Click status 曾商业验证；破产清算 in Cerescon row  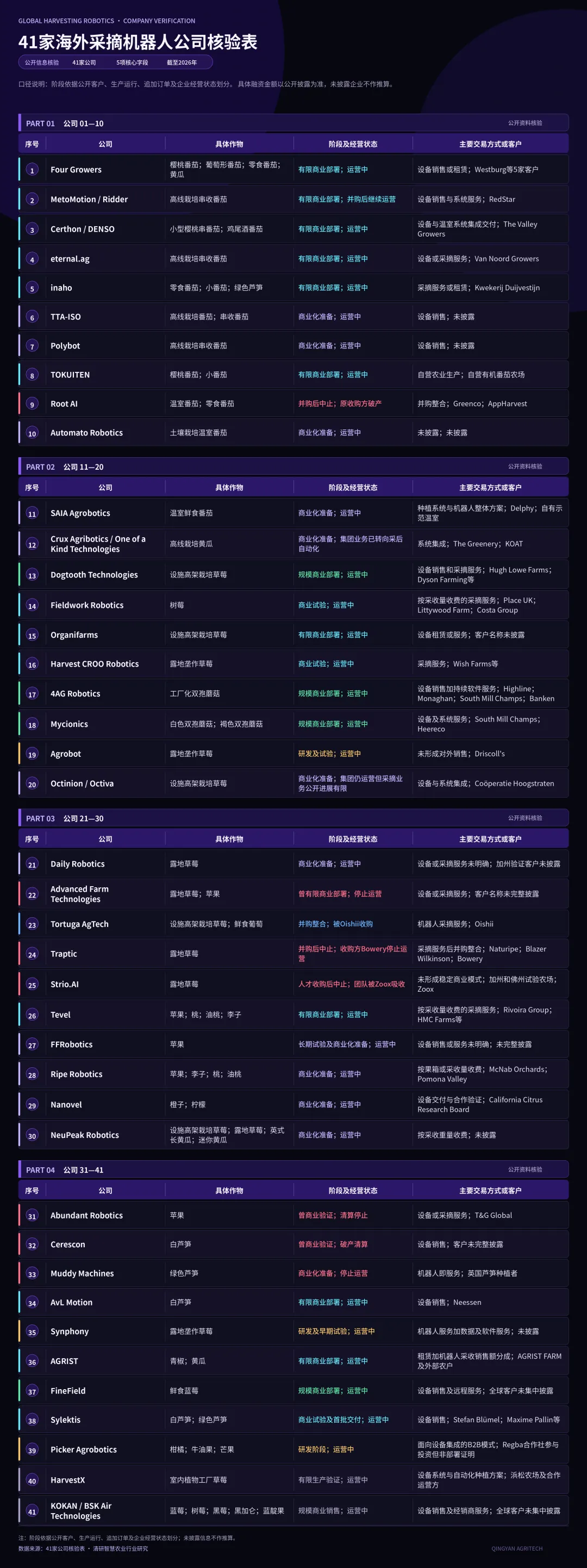333,1245
